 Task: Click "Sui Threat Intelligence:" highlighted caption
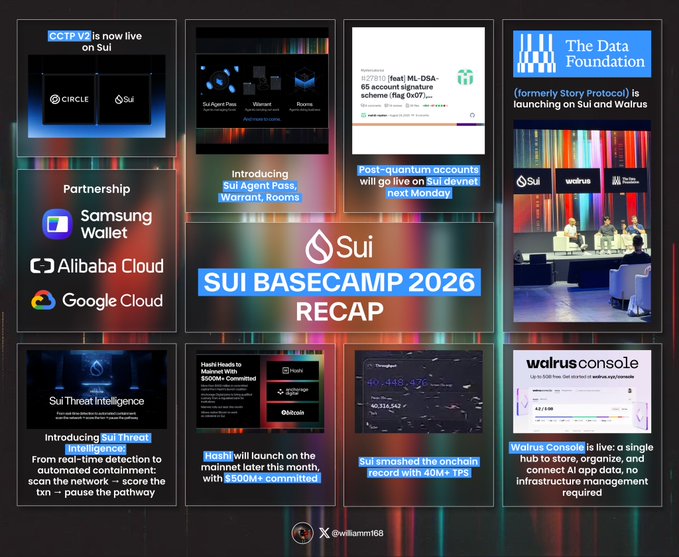[108, 443]
